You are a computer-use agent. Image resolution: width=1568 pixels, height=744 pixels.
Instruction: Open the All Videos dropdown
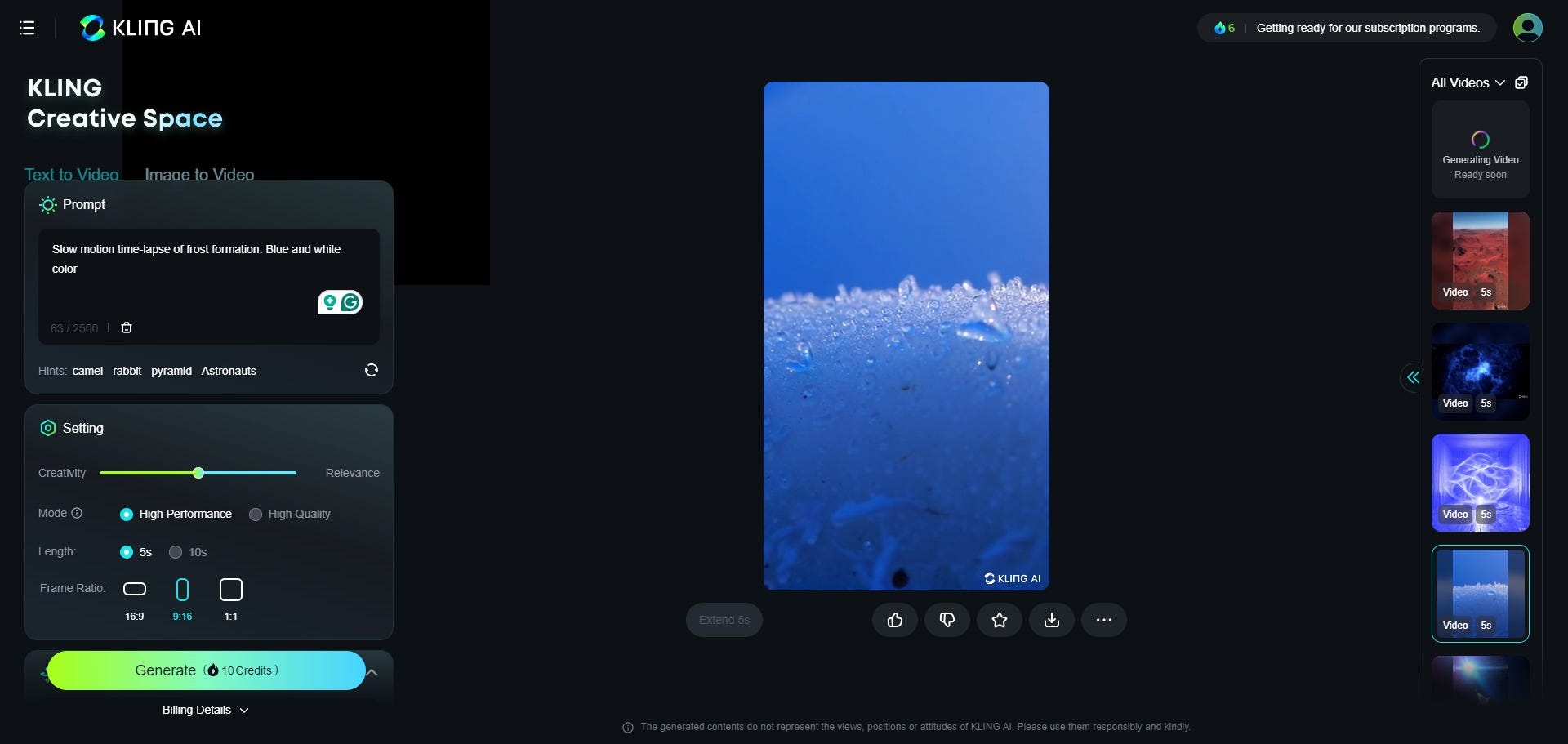pyautogui.click(x=1468, y=82)
